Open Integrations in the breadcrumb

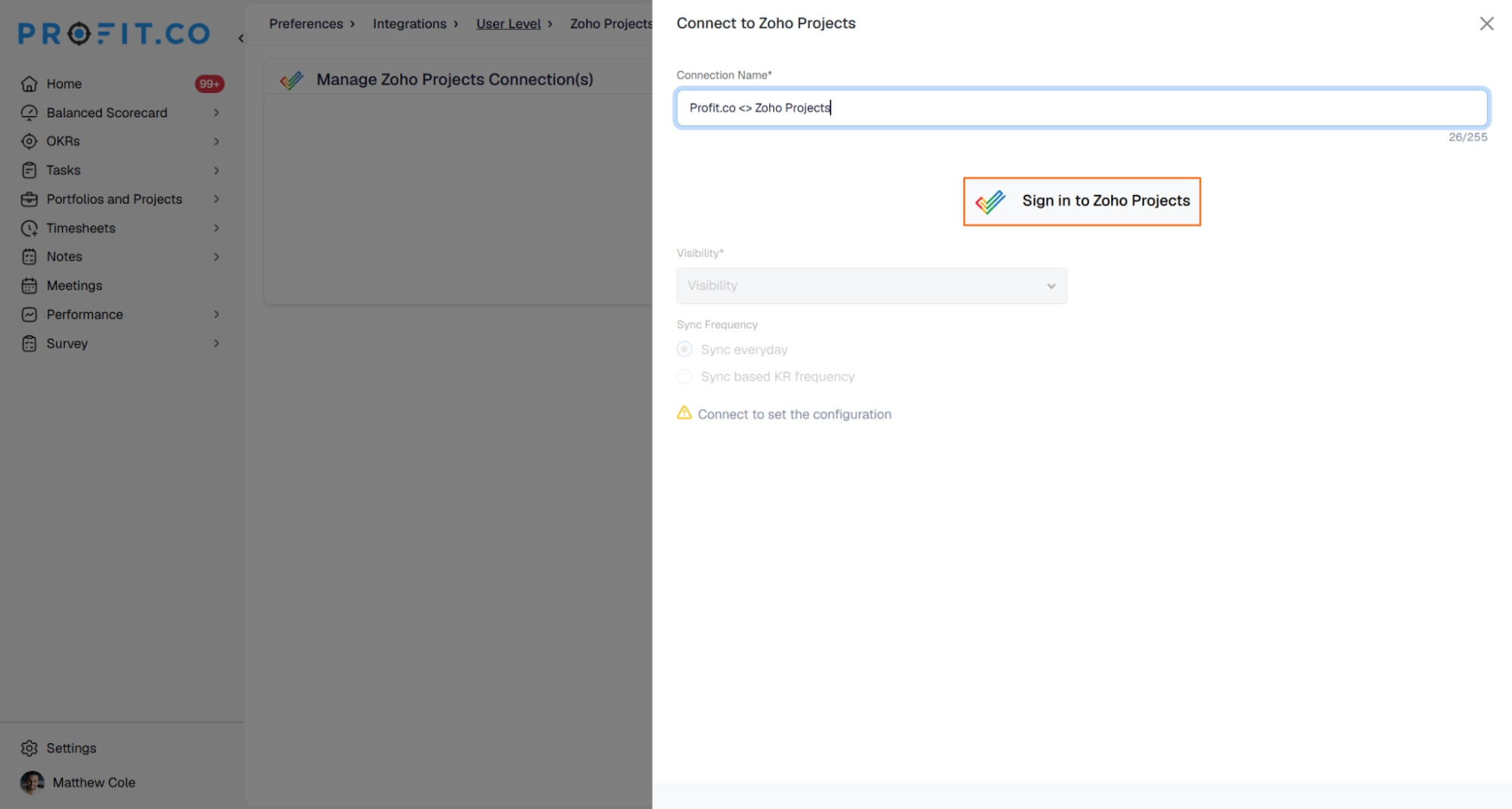(x=409, y=23)
